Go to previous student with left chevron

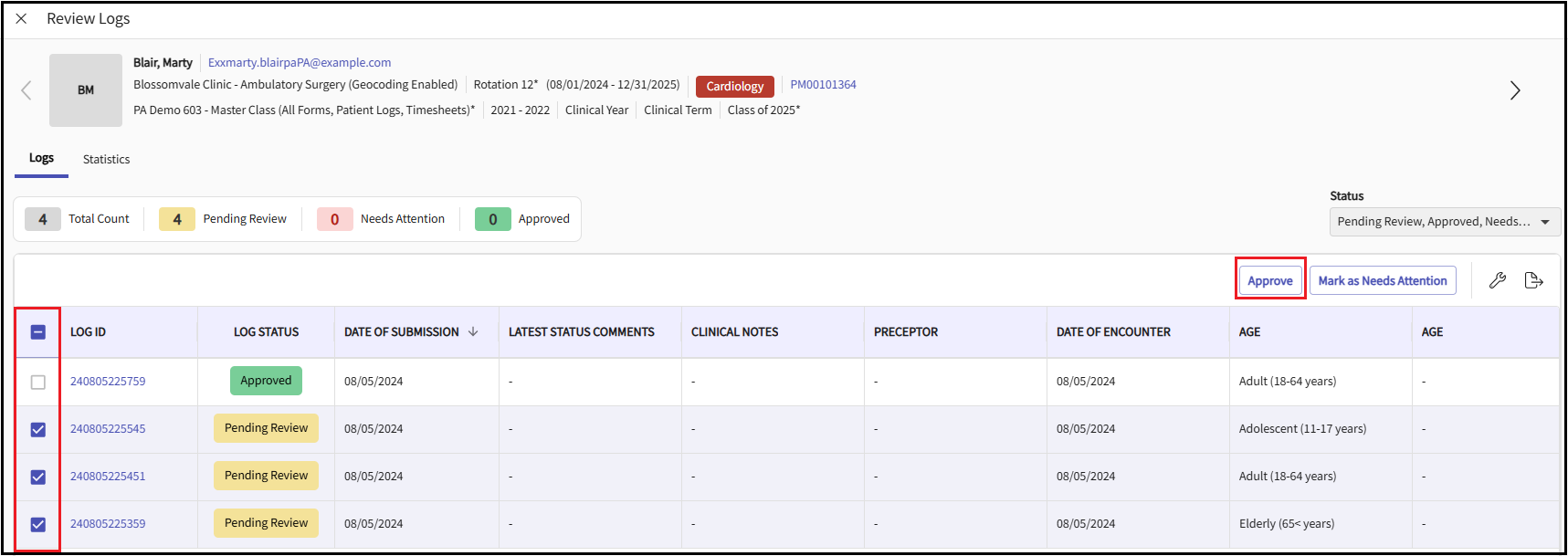tap(26, 90)
